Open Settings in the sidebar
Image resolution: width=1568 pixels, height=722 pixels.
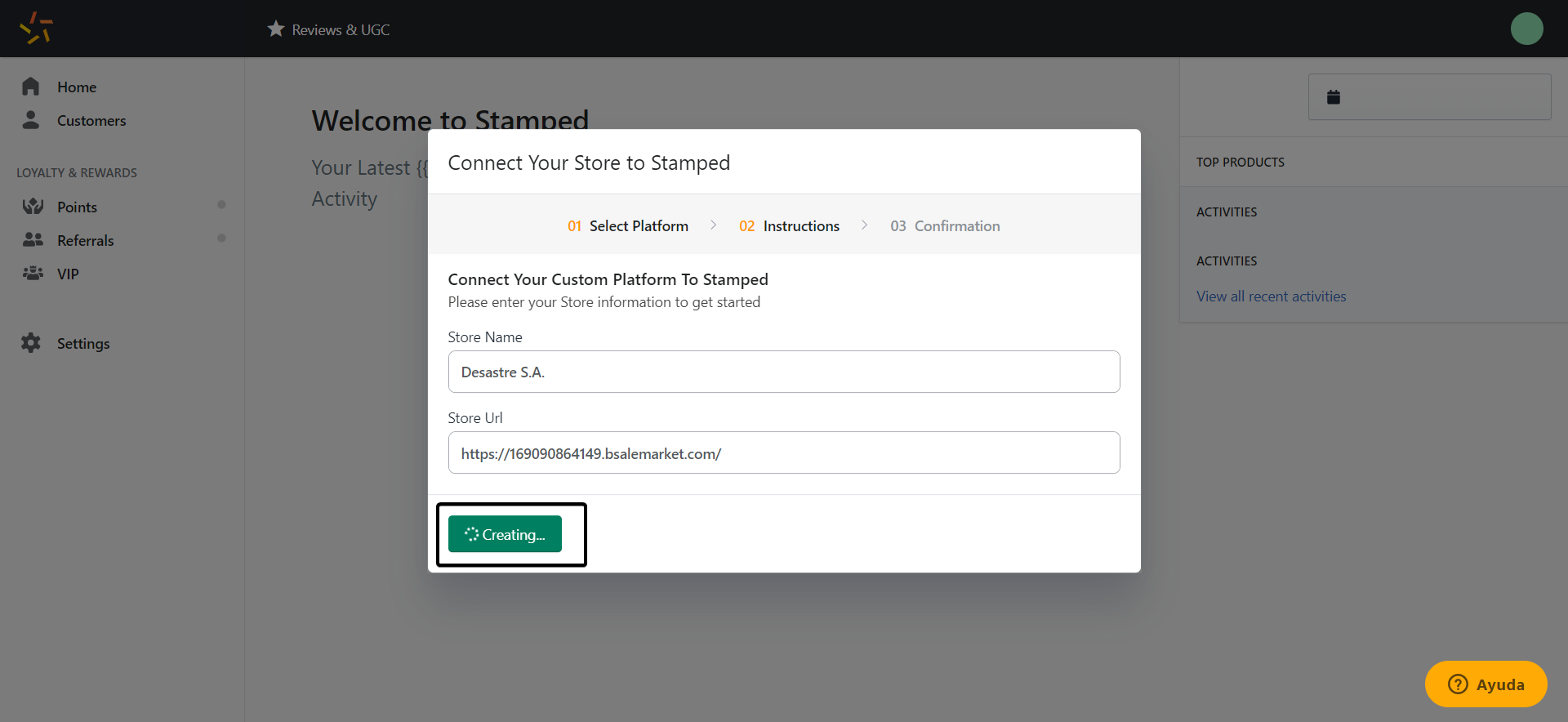click(83, 344)
